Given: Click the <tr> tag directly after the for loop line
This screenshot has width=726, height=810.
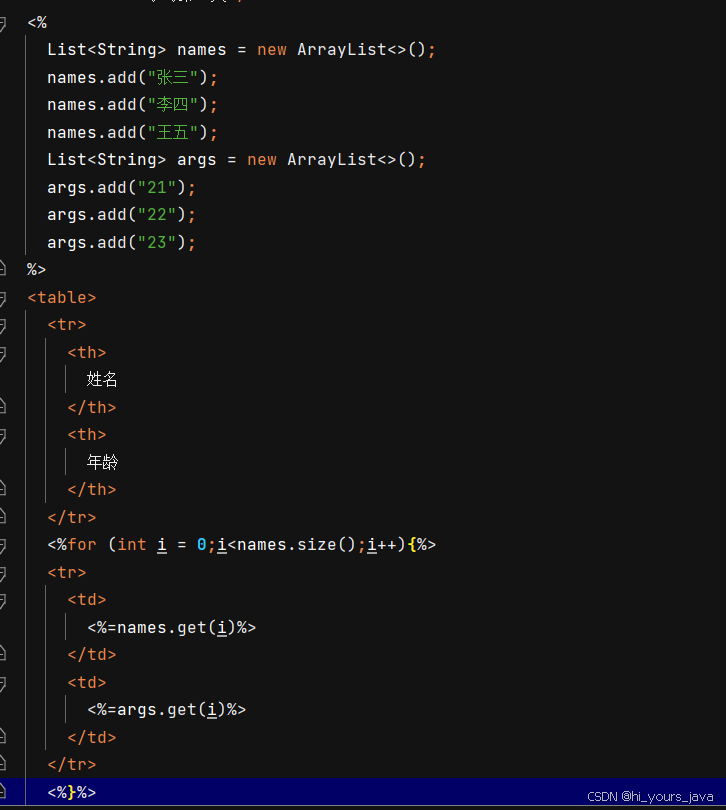Looking at the screenshot, I should coord(67,572).
